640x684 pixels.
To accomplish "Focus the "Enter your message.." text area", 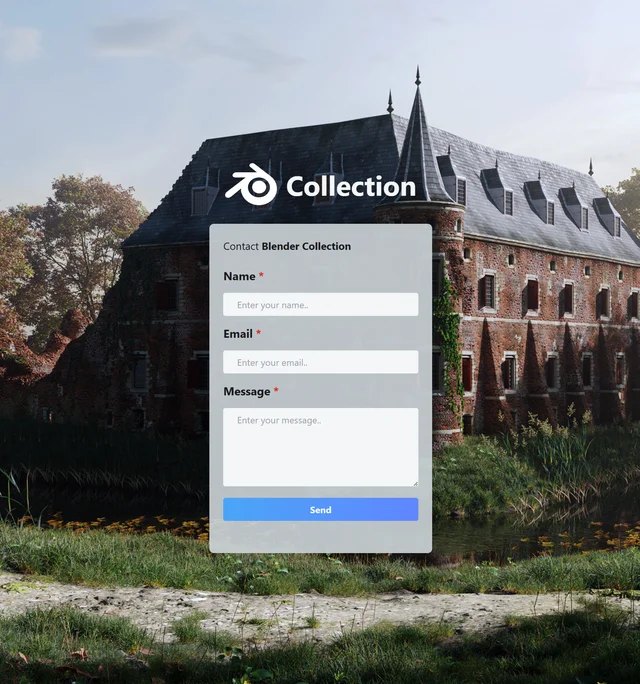I will [x=320, y=446].
